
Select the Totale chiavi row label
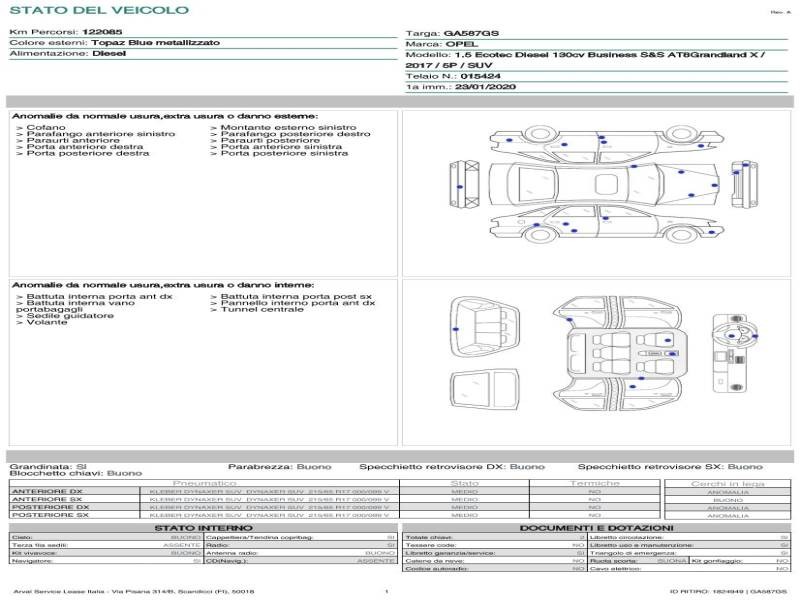(x=430, y=538)
